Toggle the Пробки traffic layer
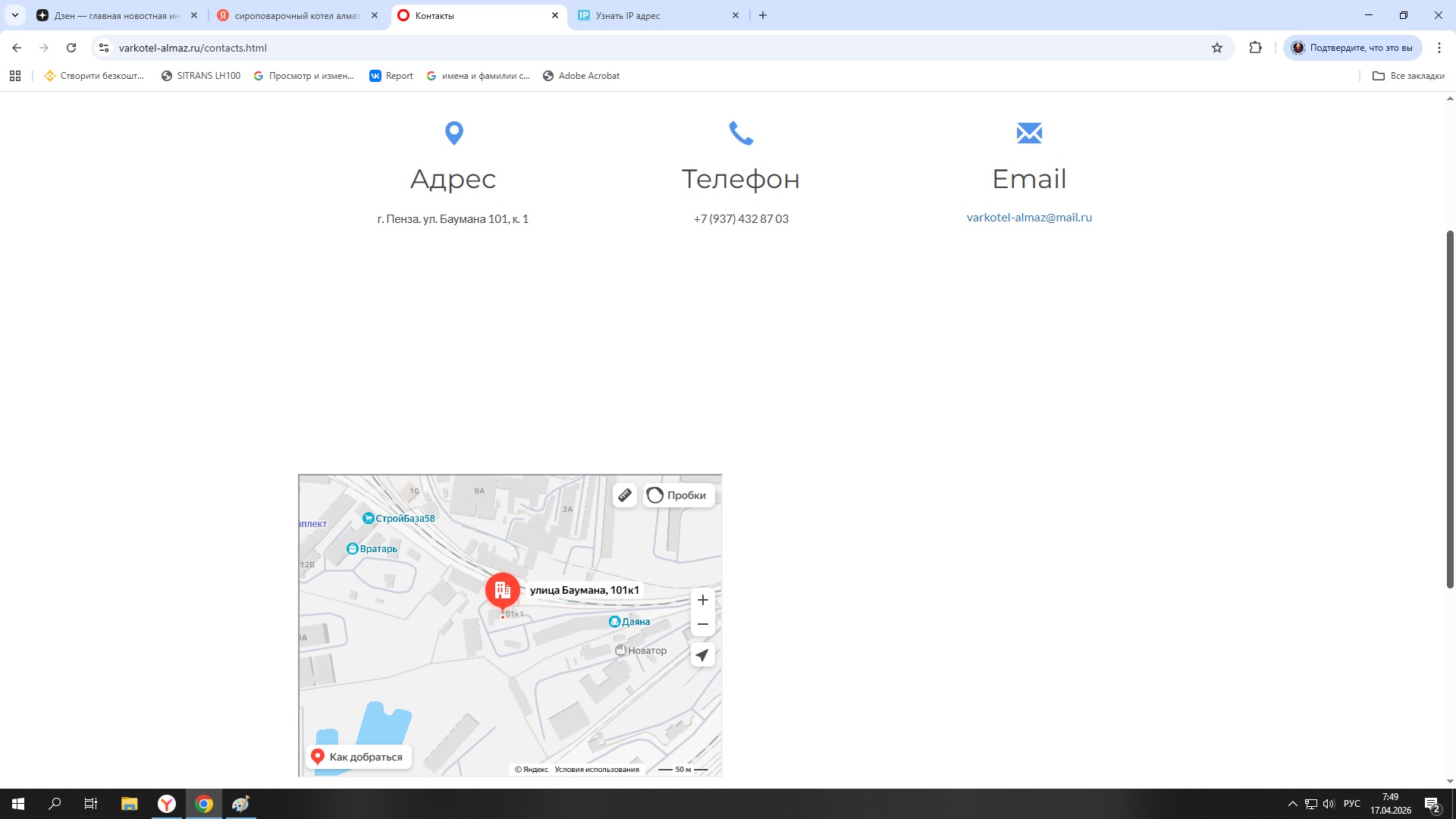This screenshot has width=1456, height=819. point(679,495)
